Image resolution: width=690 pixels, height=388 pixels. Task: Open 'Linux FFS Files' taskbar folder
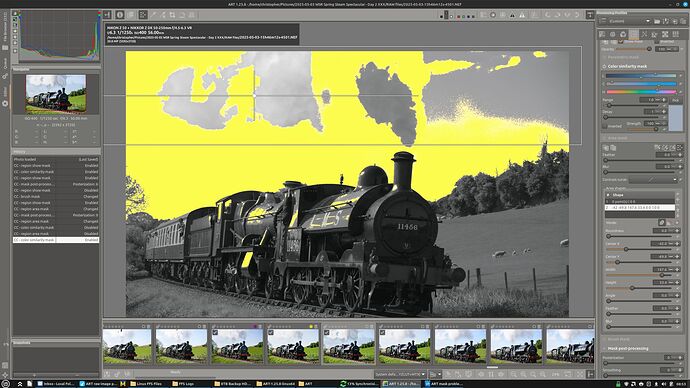point(146,384)
